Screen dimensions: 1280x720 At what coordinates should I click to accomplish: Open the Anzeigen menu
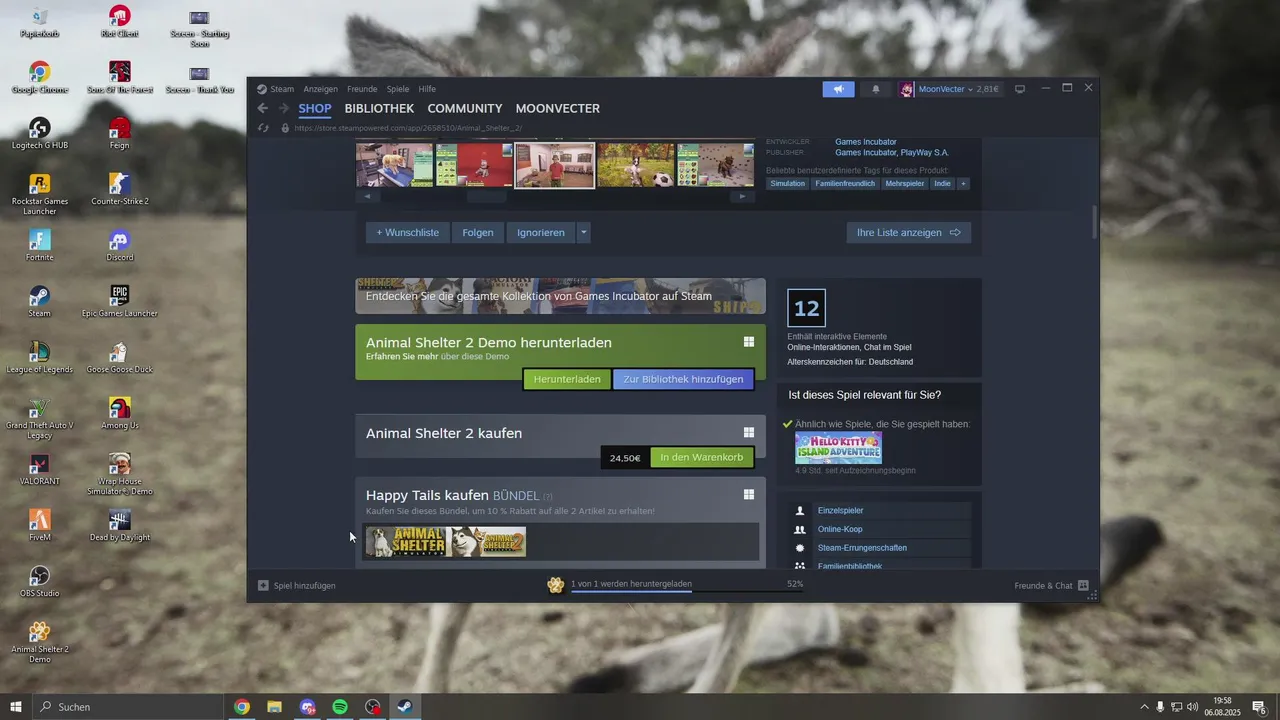coord(321,89)
